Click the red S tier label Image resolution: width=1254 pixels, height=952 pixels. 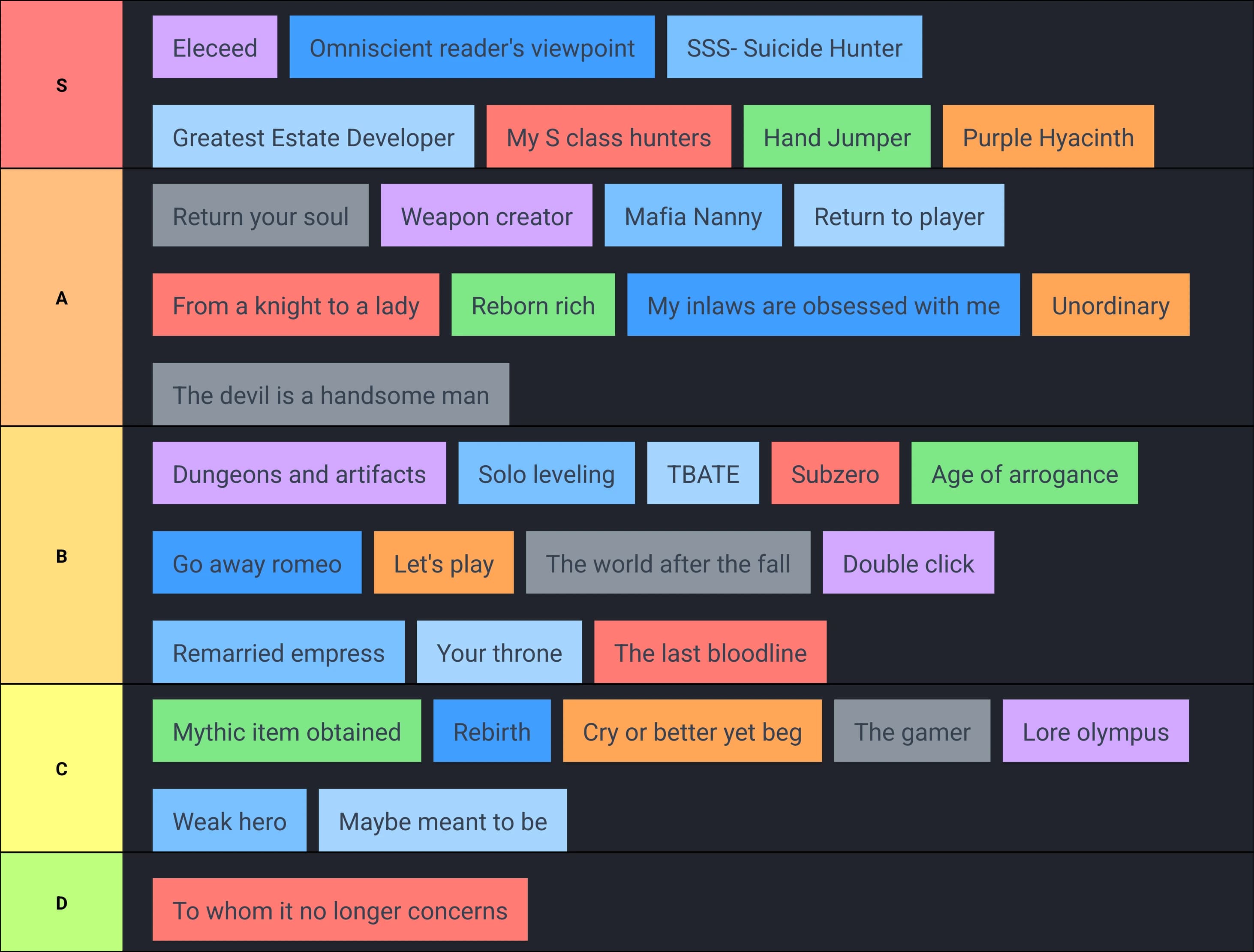(x=61, y=84)
